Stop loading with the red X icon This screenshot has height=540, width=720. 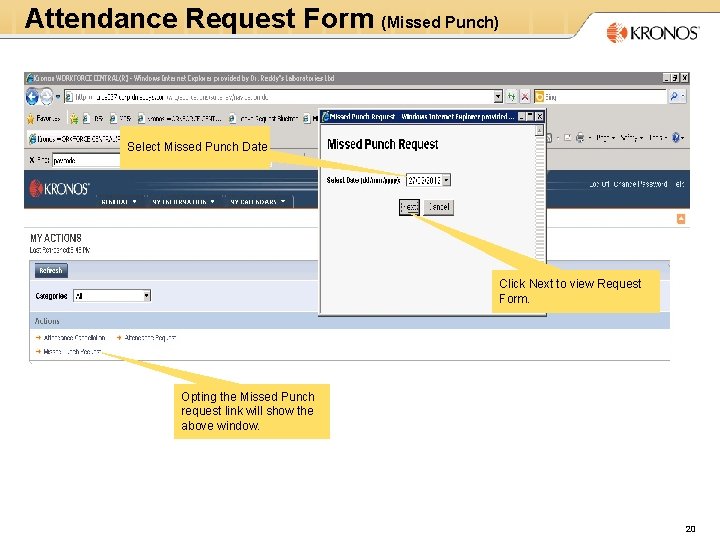[x=525, y=97]
